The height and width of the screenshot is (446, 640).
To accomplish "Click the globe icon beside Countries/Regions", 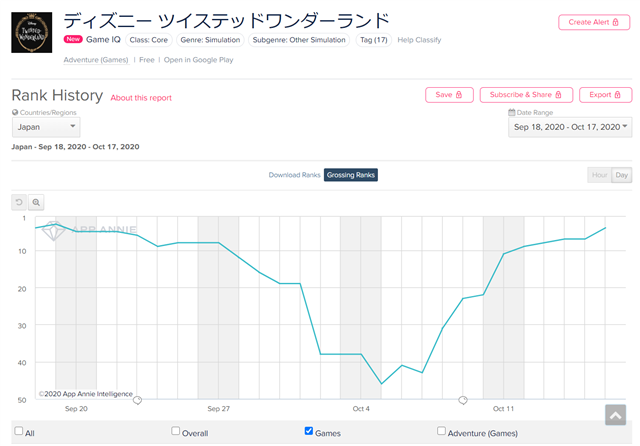I will pyautogui.click(x=15, y=112).
